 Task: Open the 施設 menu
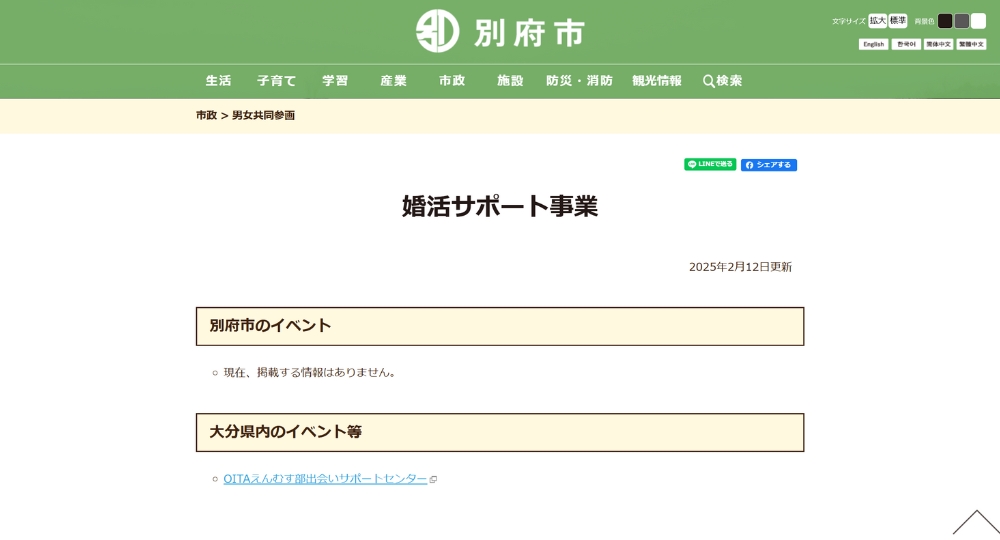[x=510, y=81]
